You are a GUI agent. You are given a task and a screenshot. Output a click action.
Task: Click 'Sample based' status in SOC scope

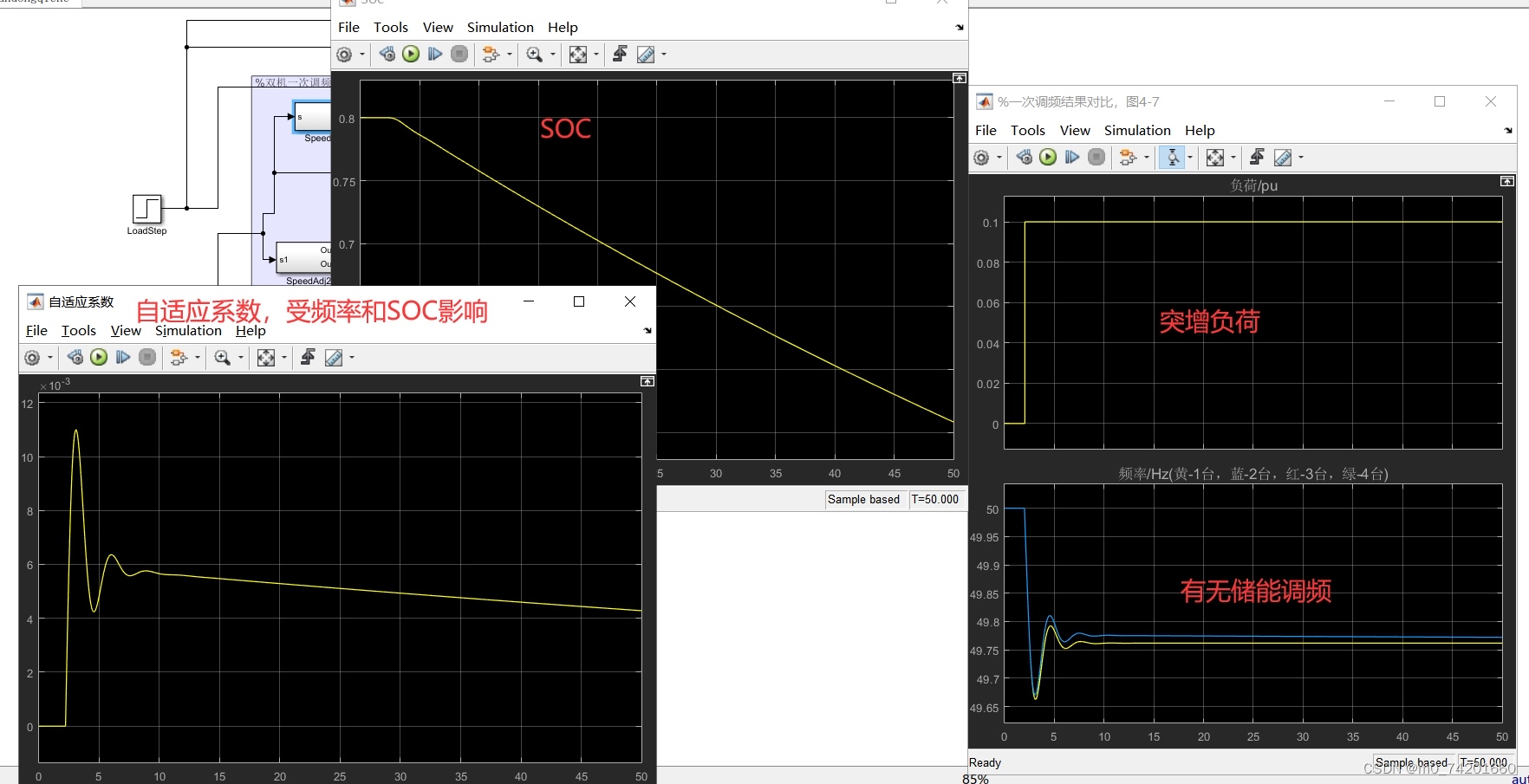coord(863,500)
